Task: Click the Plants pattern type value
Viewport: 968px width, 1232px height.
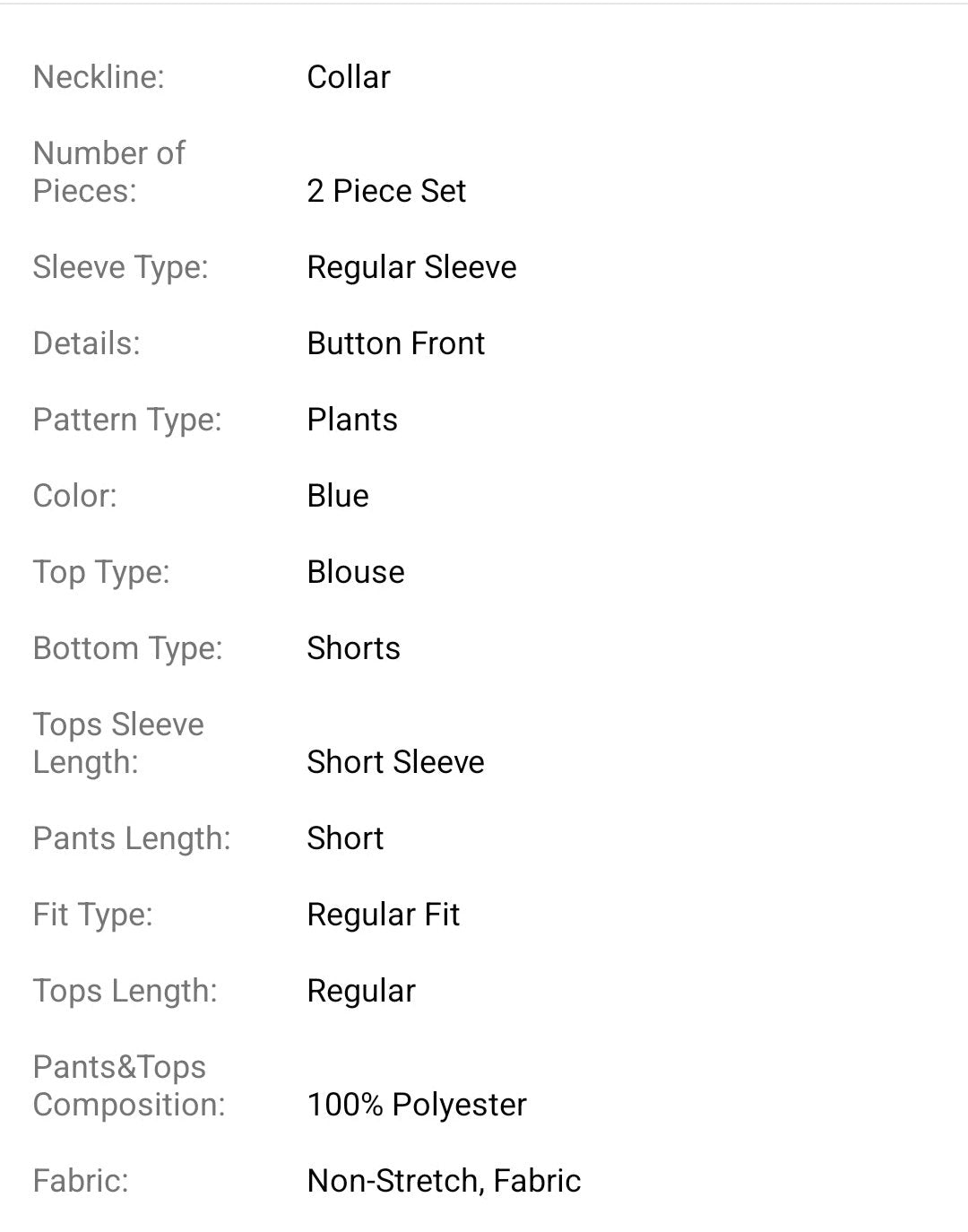Action: coord(352,420)
